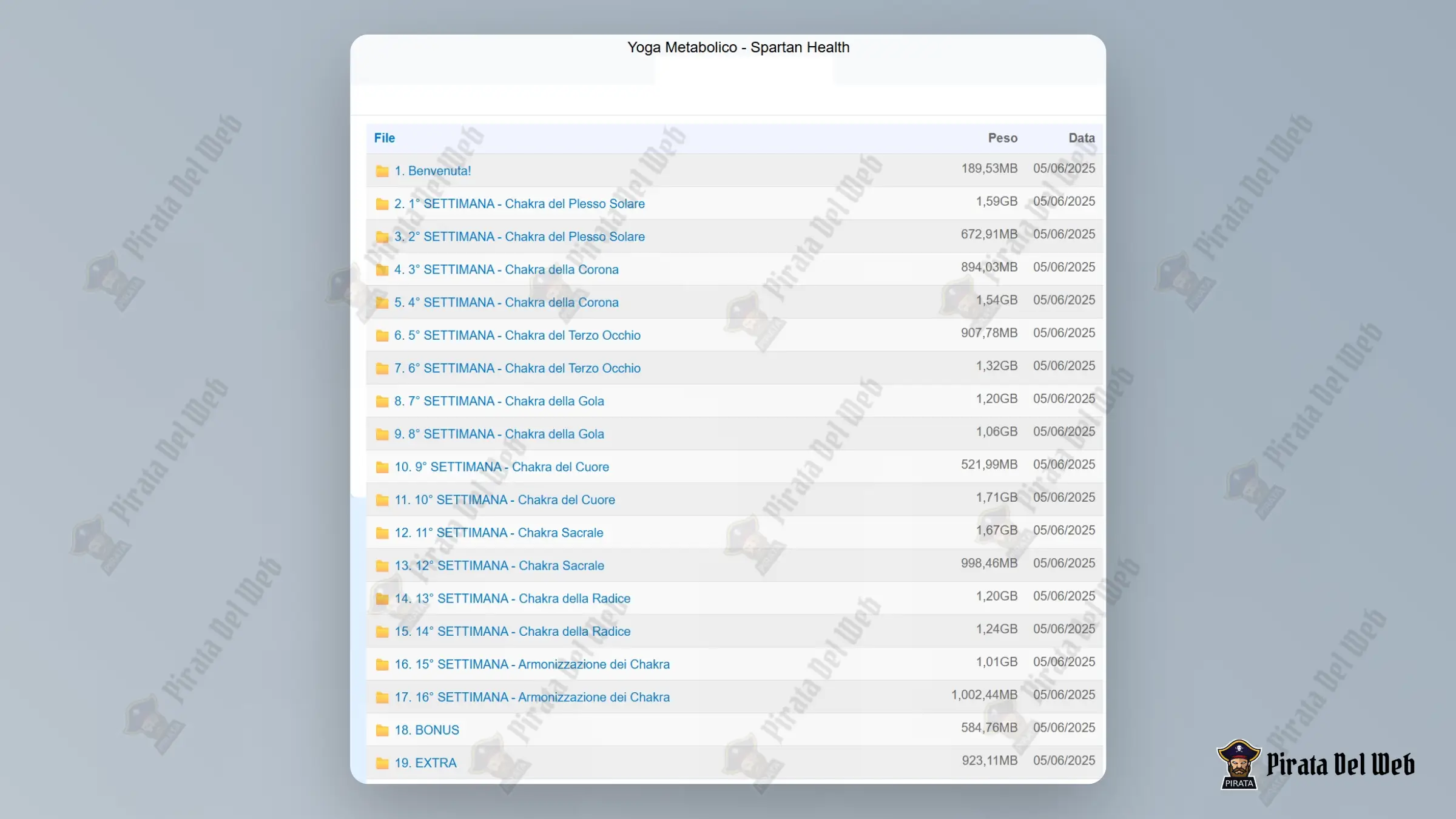Click the 1,54GB size value
This screenshot has width=1456, height=819.
tap(997, 300)
